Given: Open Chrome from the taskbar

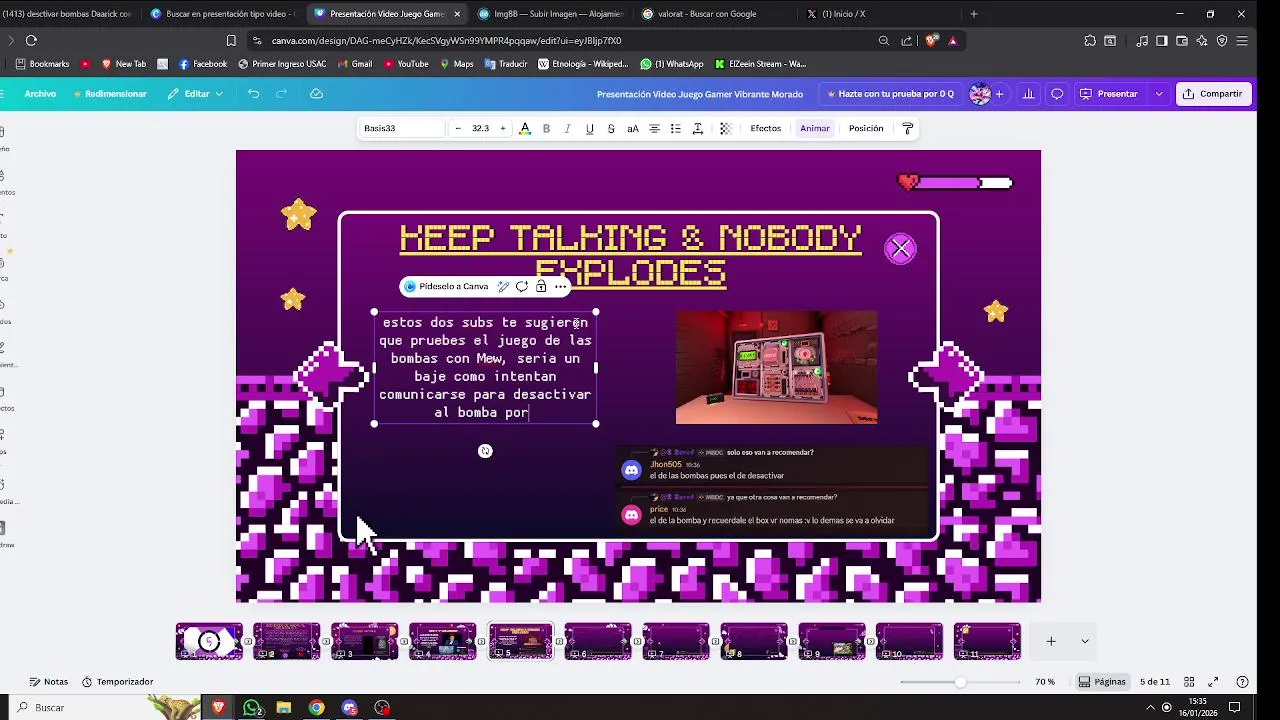Looking at the screenshot, I should [316, 708].
